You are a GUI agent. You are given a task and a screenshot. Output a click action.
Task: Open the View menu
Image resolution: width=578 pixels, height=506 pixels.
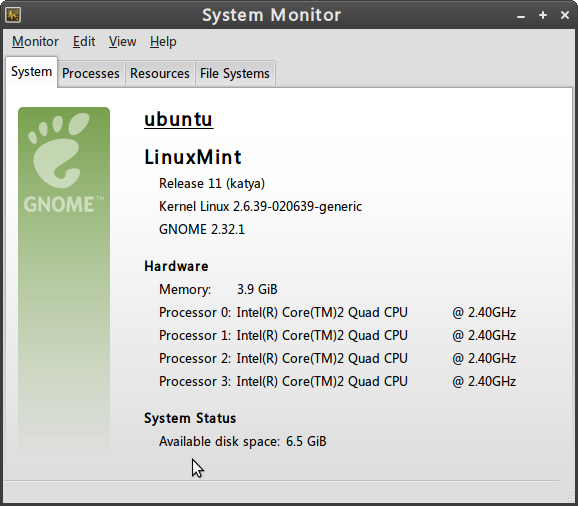pyautogui.click(x=122, y=42)
